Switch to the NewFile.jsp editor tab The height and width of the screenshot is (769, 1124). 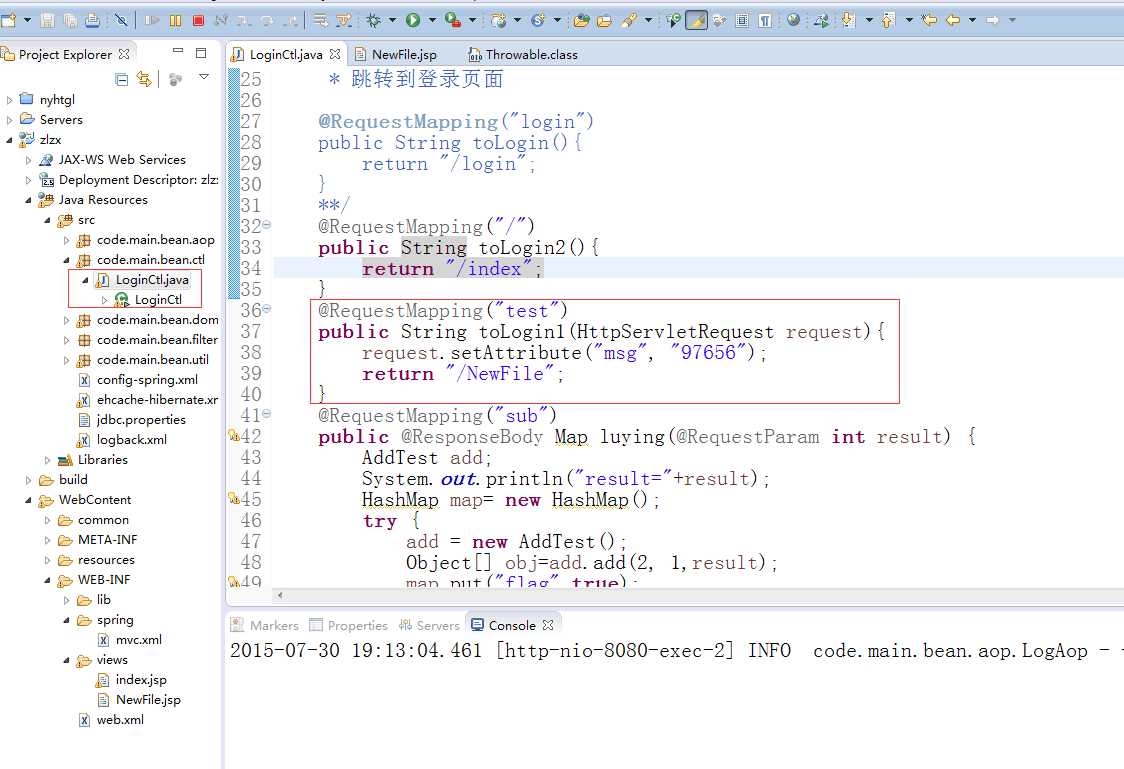(402, 54)
